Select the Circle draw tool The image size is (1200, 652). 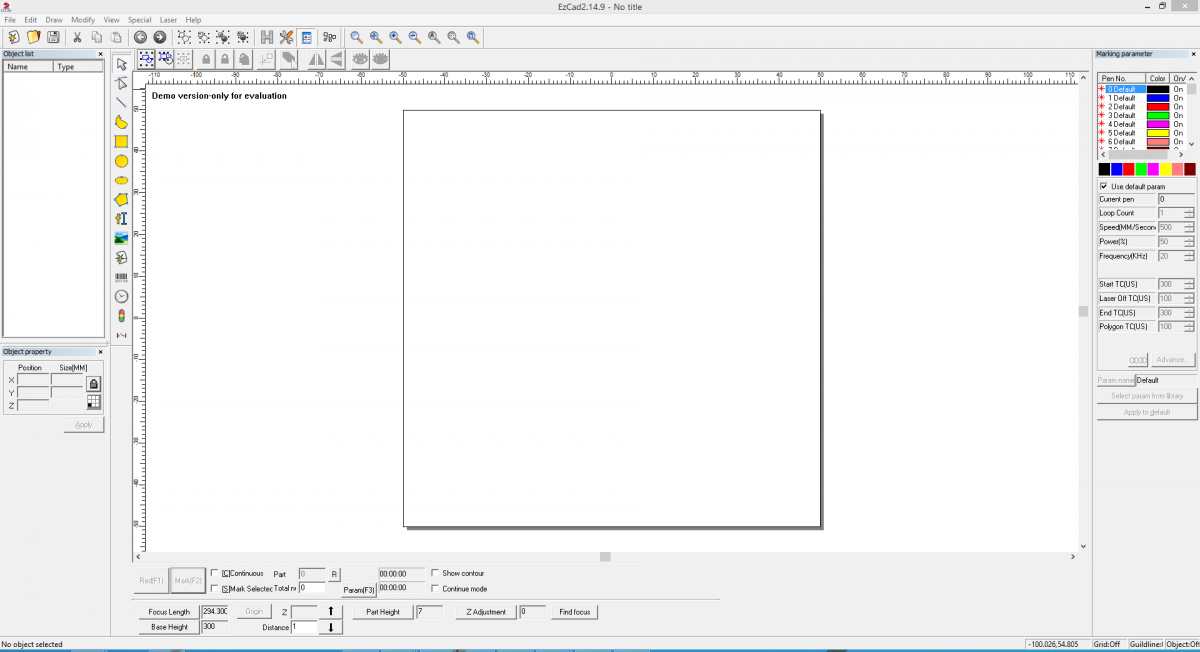click(x=121, y=161)
